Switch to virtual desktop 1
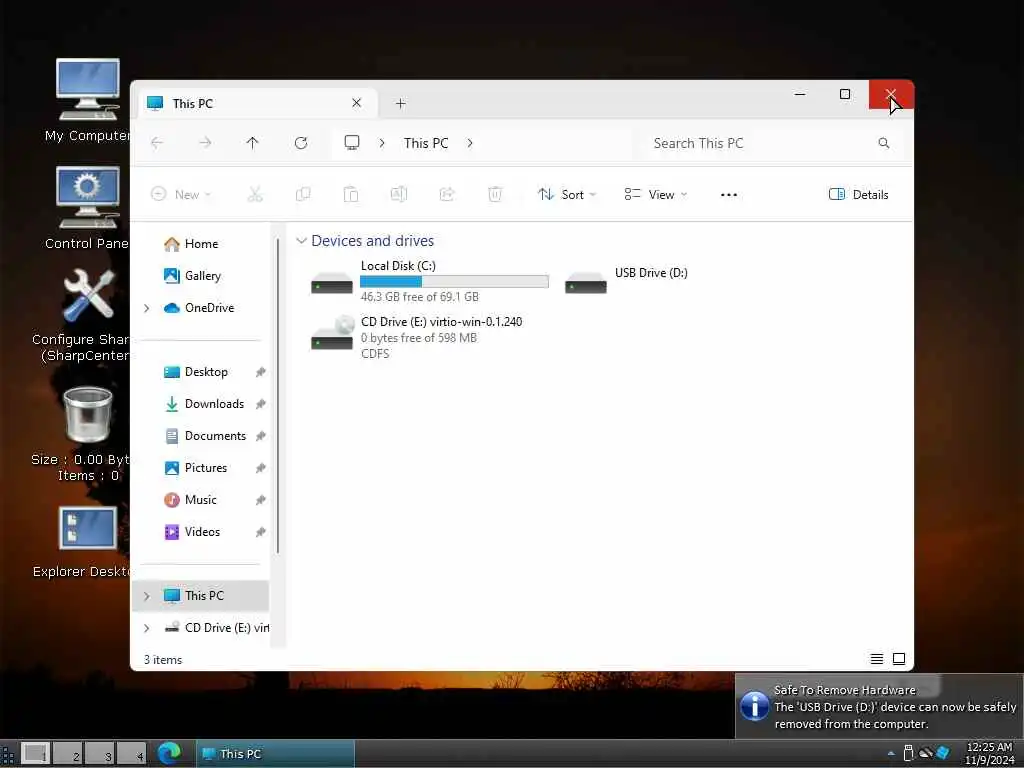The height and width of the screenshot is (768, 1024). 35,754
